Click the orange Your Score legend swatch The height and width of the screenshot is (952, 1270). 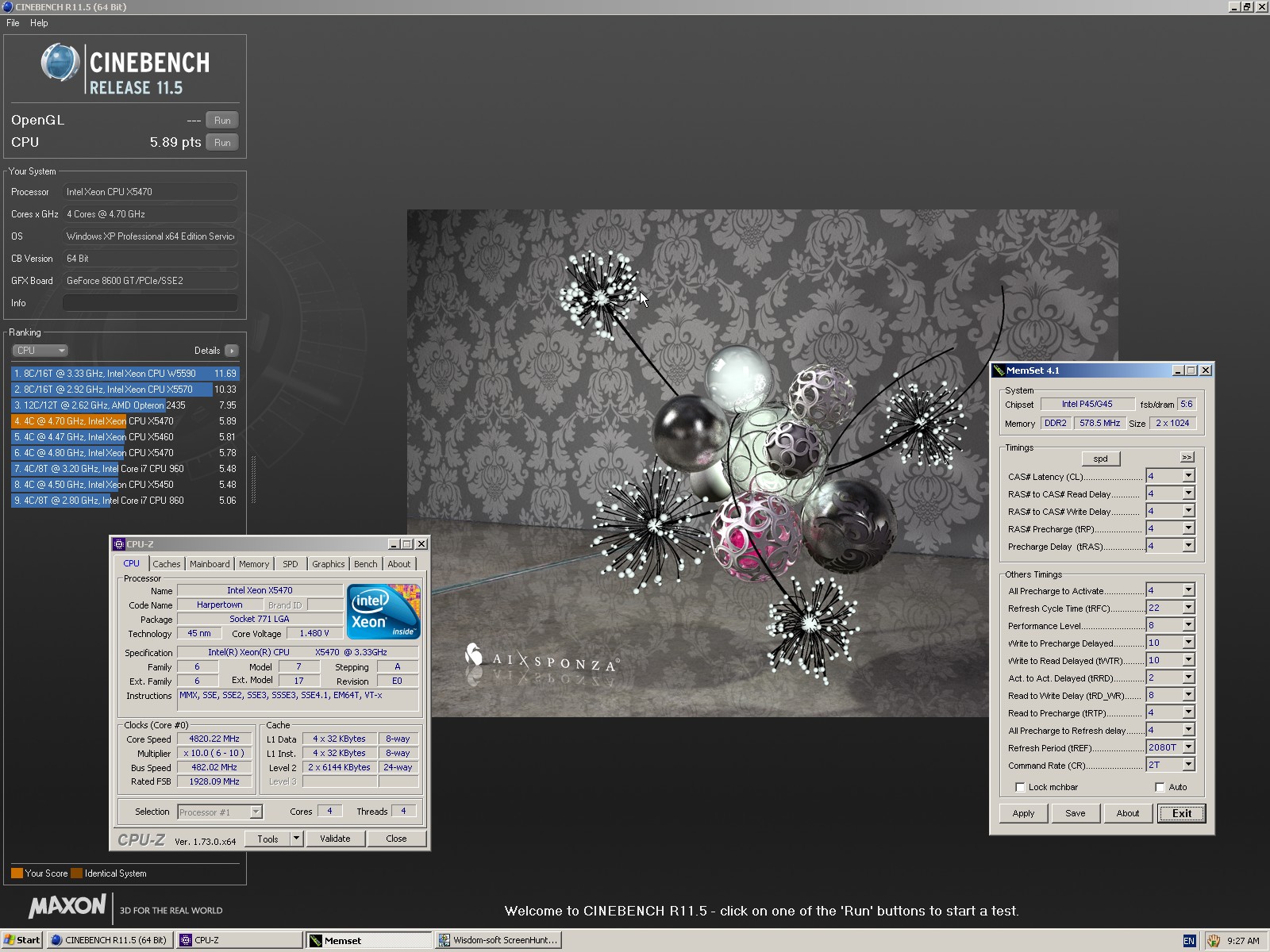coord(17,873)
